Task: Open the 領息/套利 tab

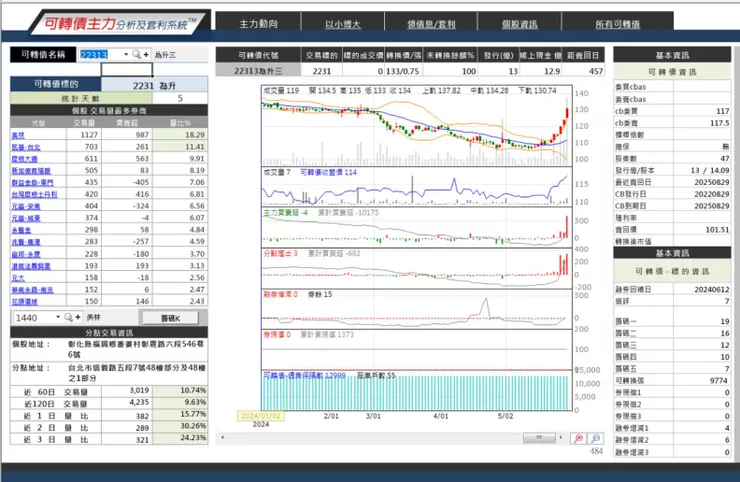Action: point(431,24)
